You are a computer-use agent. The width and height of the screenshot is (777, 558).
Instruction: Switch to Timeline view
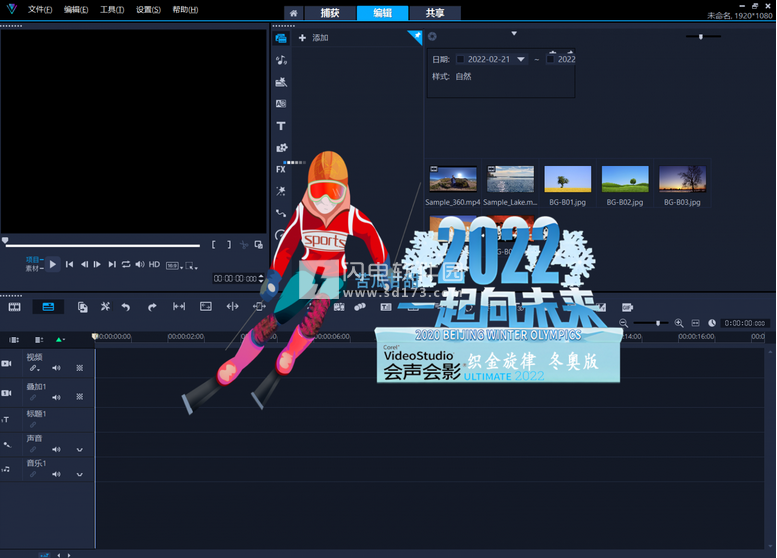[48, 307]
